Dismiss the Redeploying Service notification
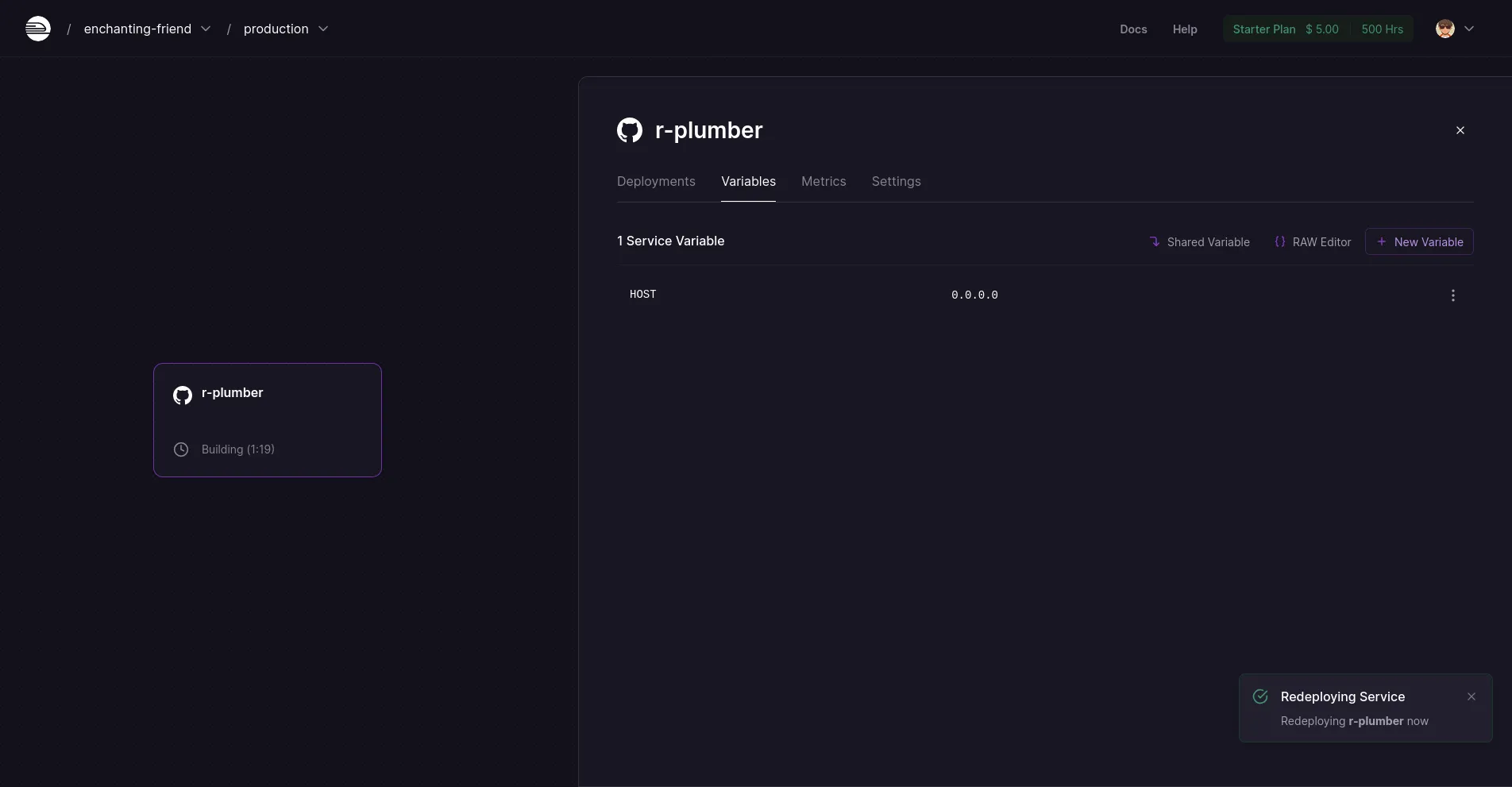1512x787 pixels. 1471,696
